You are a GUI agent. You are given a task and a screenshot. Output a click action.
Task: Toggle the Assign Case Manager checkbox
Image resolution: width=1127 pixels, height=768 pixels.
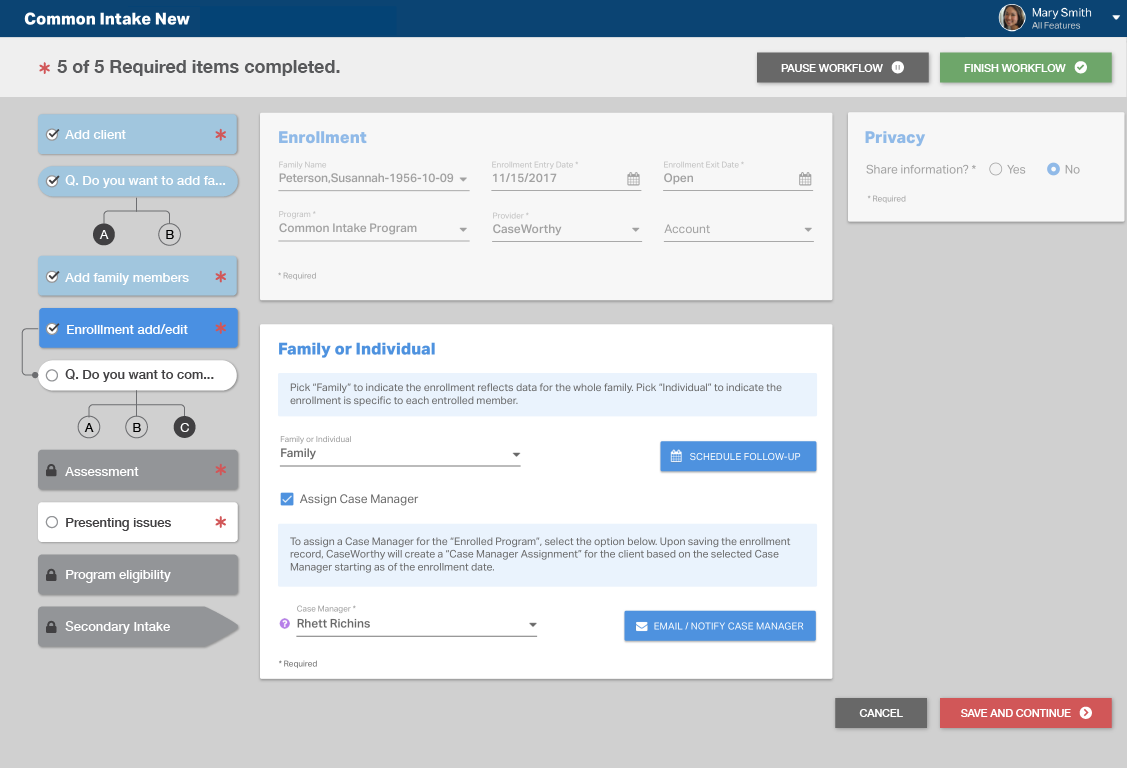(287, 499)
